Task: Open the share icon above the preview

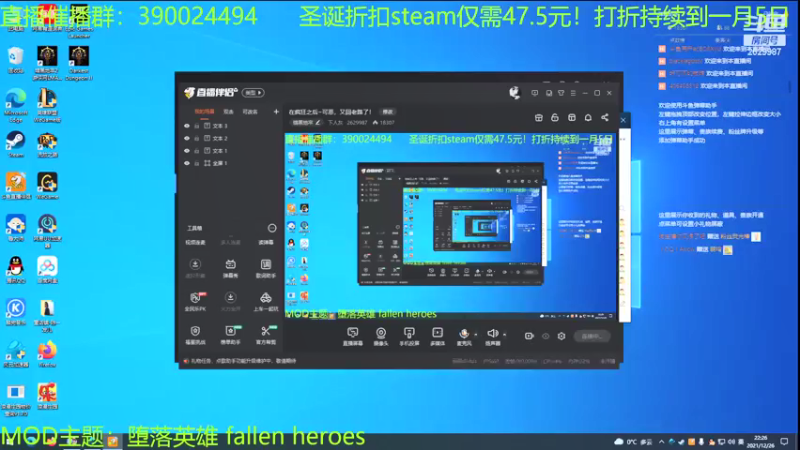Action: pyautogui.click(x=605, y=118)
